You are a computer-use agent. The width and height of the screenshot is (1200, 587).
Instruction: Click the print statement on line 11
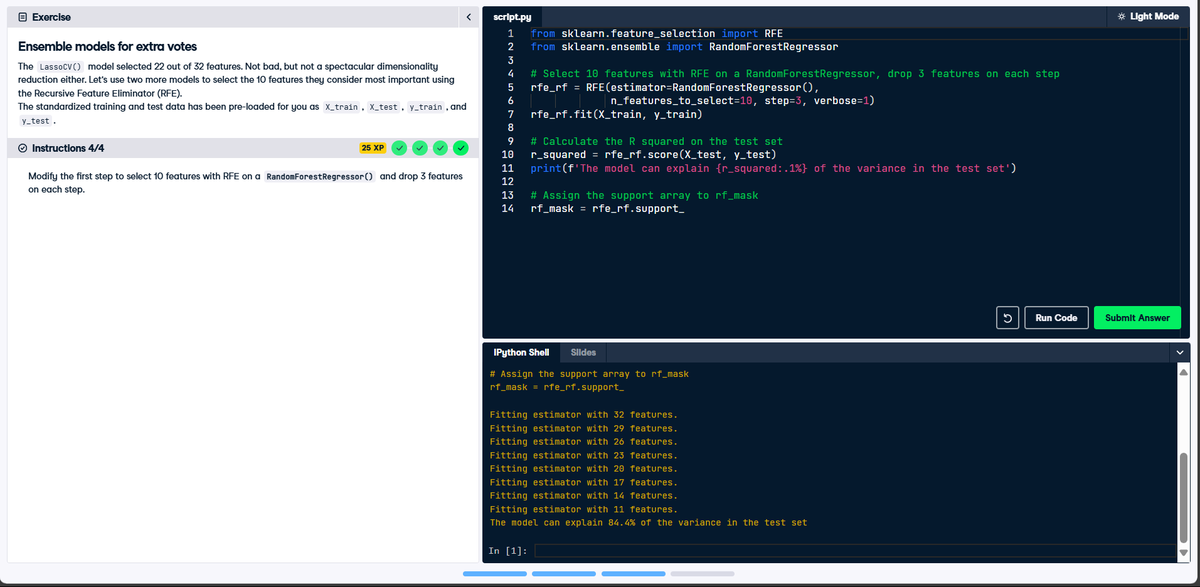[774, 168]
